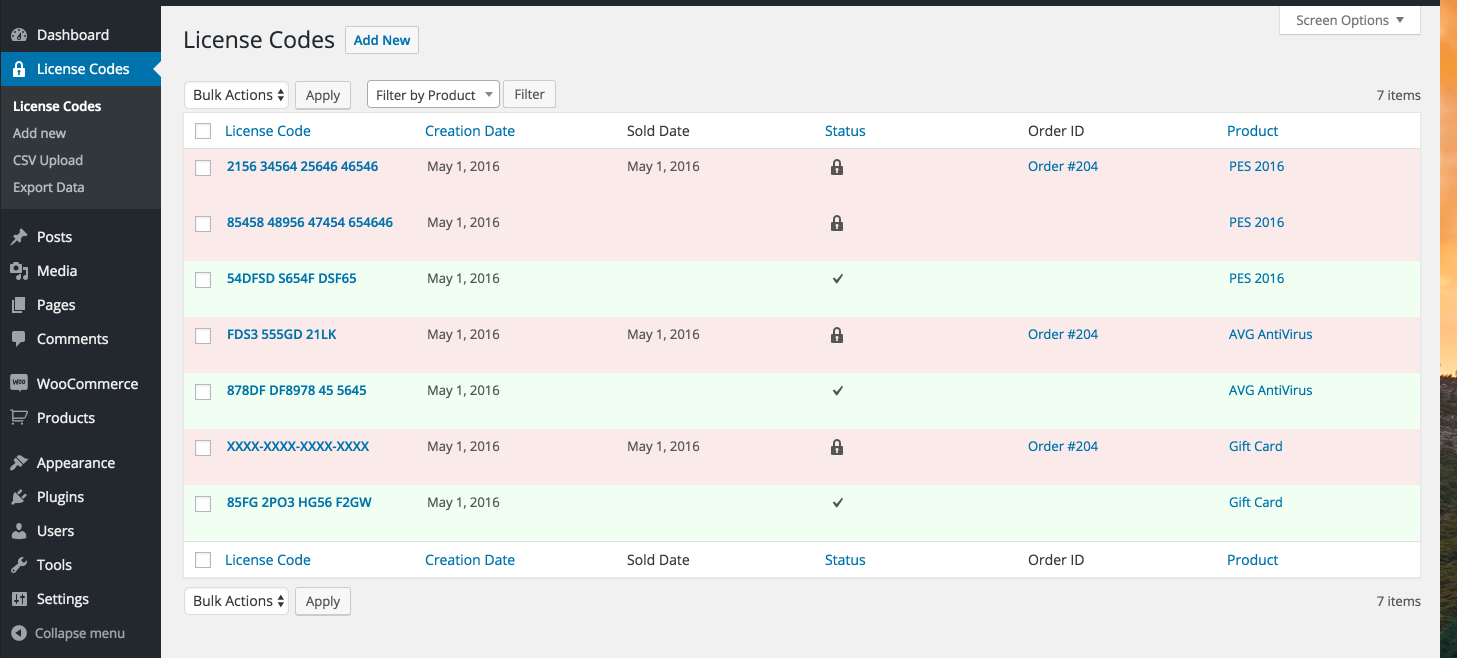Click the WooCommerce icon in sidebar
Image resolution: width=1457 pixels, height=658 pixels.
click(18, 384)
